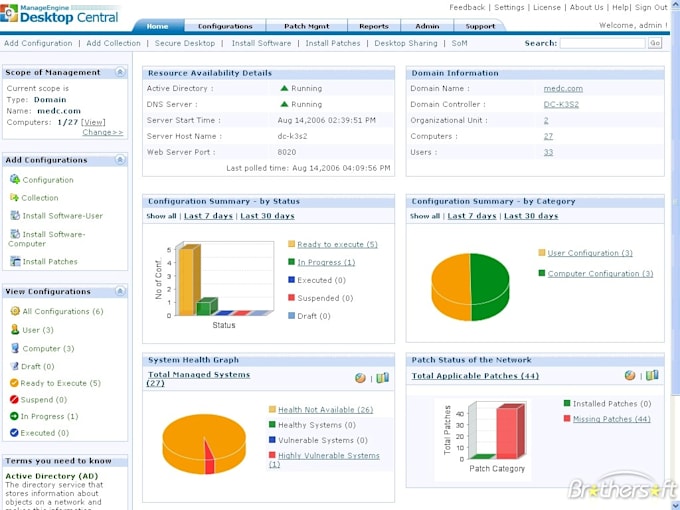Click the Go search button

point(655,43)
